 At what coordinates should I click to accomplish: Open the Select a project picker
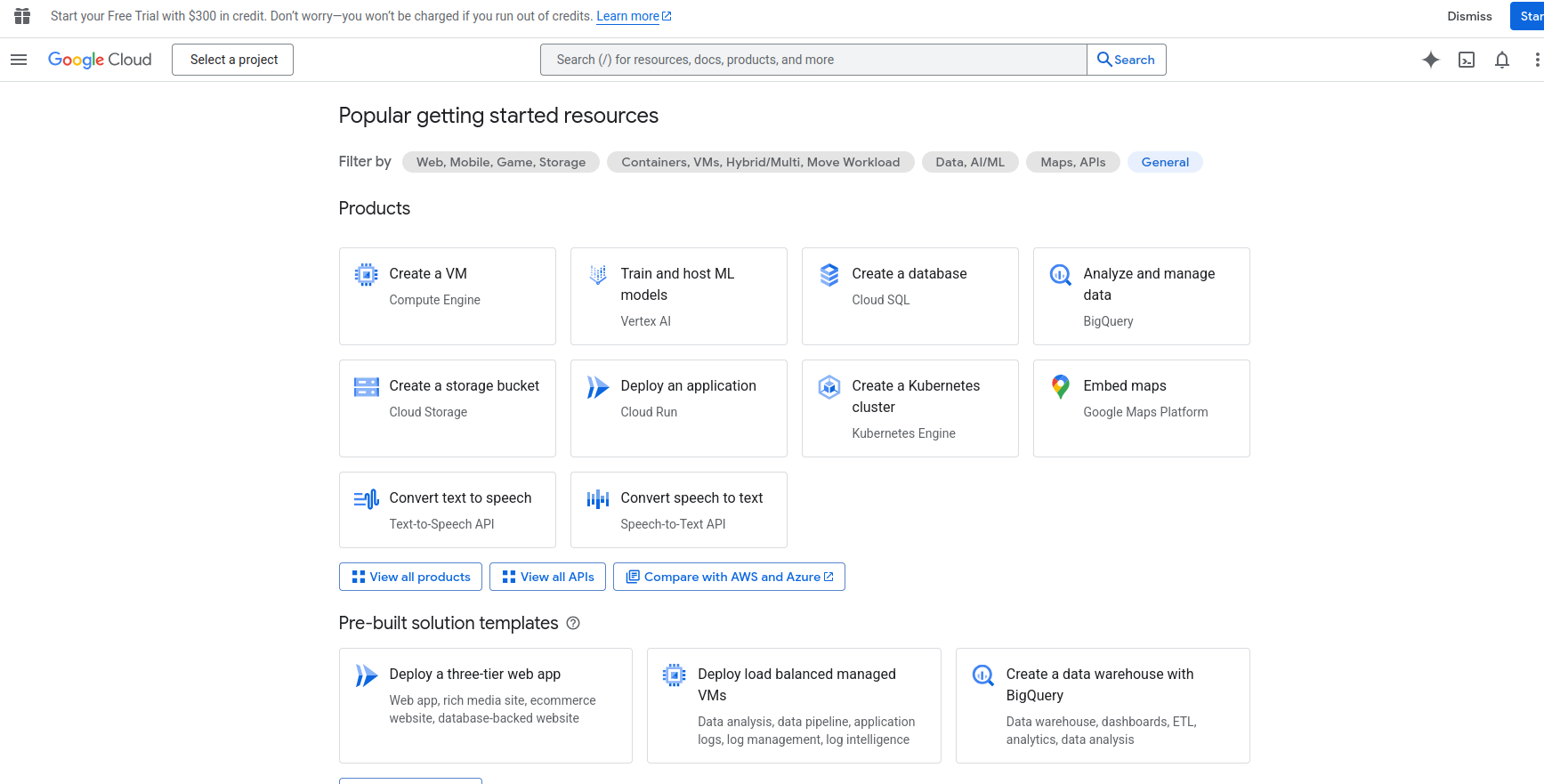point(233,60)
